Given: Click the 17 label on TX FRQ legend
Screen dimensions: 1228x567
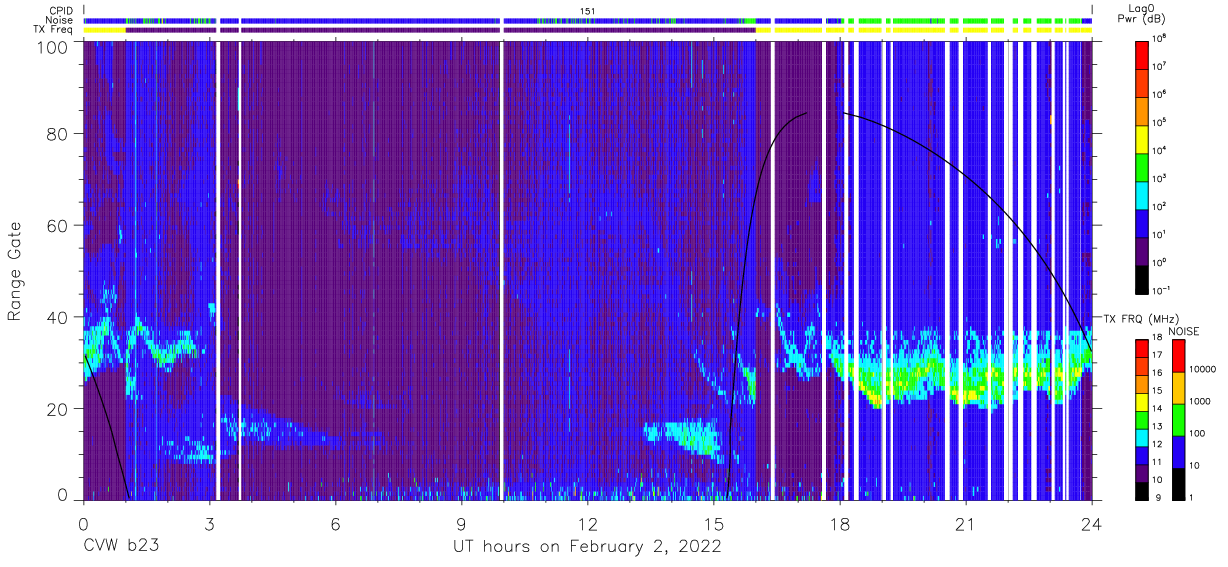Looking at the screenshot, I should 1158,355.
